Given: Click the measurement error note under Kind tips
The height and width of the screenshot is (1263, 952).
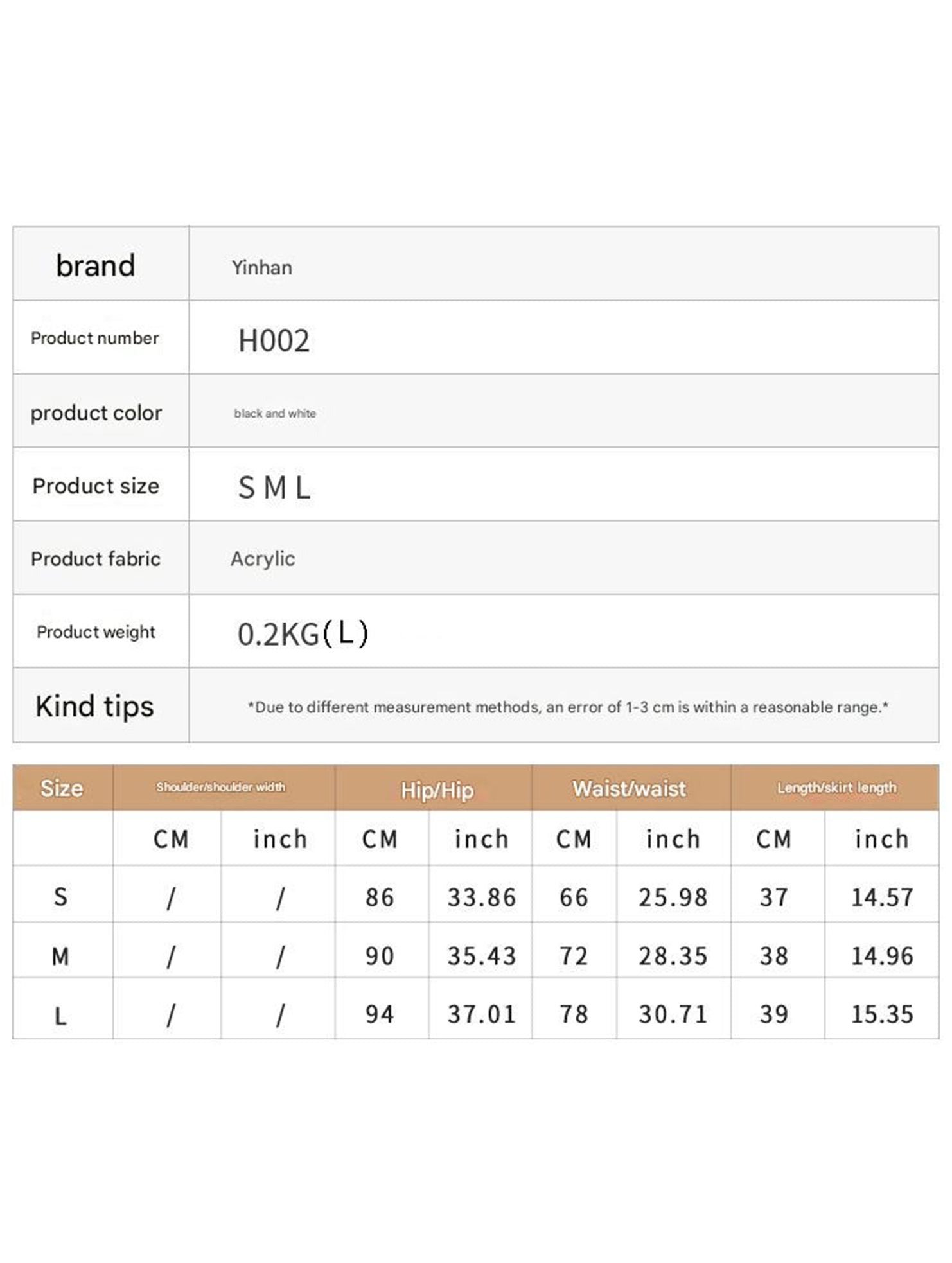Looking at the screenshot, I should click(568, 707).
